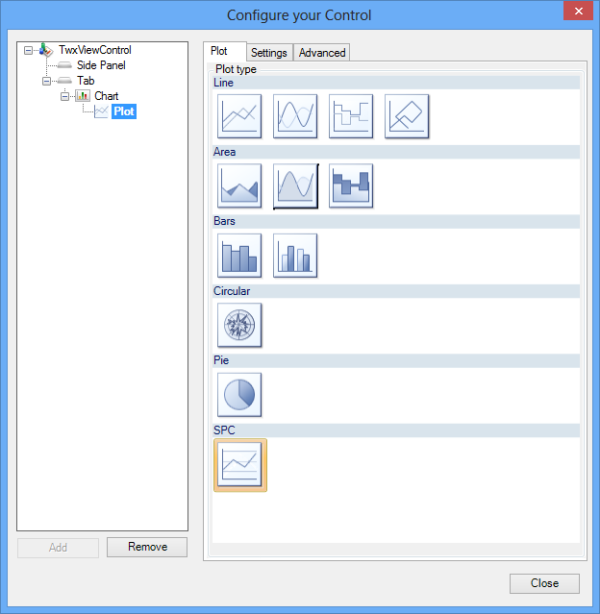
Task: Select the circular compass plot type
Action: pos(239,325)
